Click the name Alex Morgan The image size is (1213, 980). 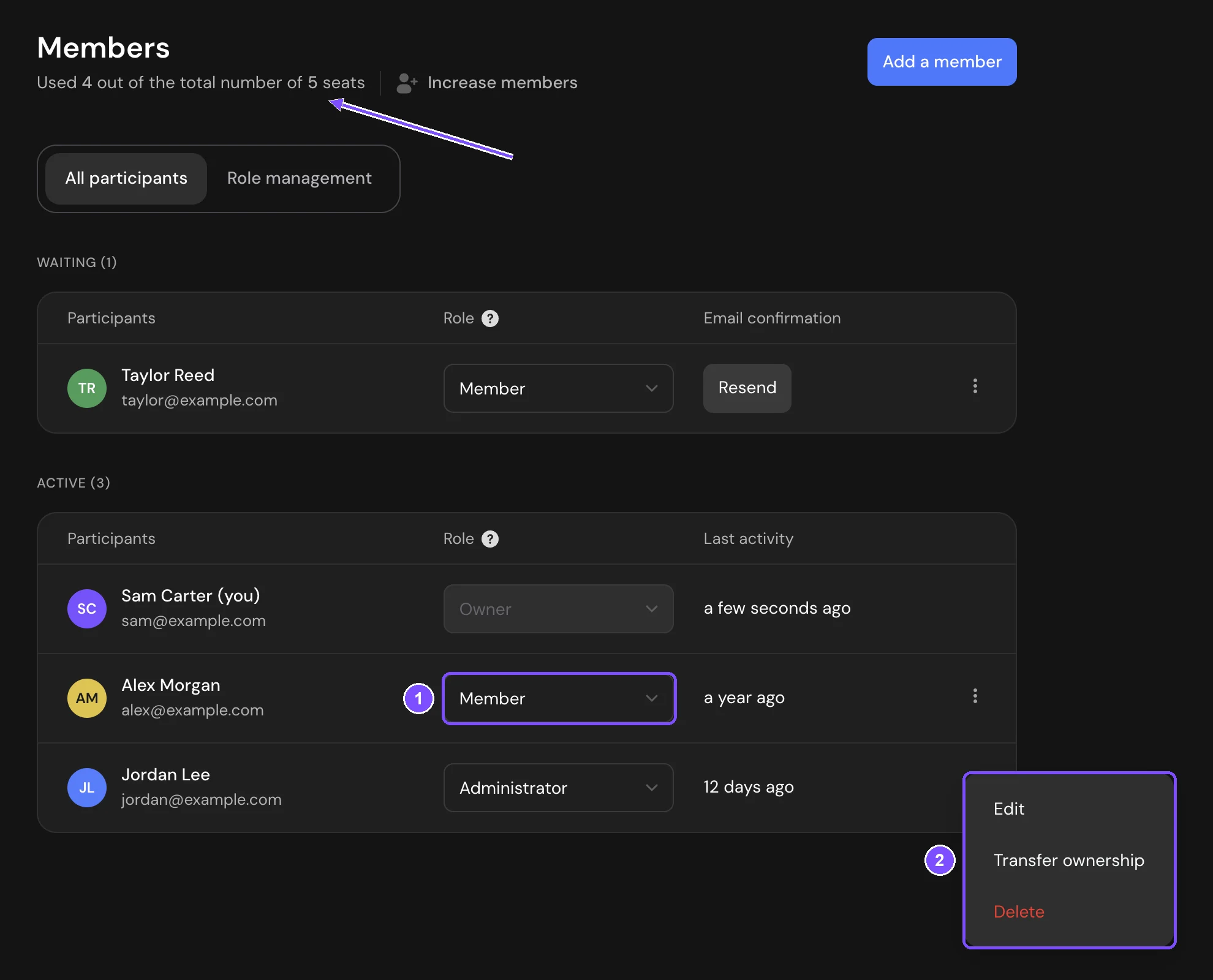[x=171, y=685]
